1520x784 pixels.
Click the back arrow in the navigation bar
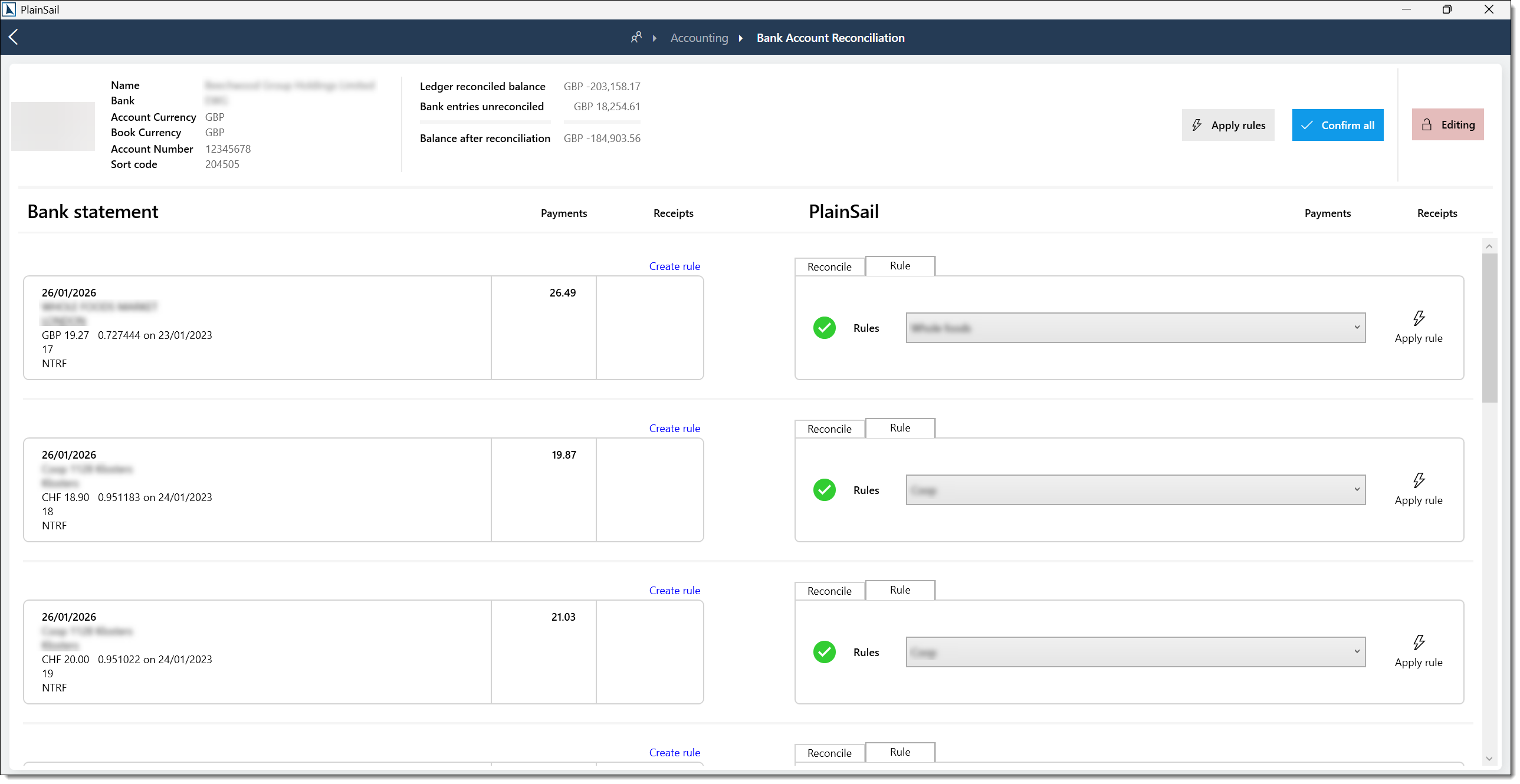coord(14,37)
